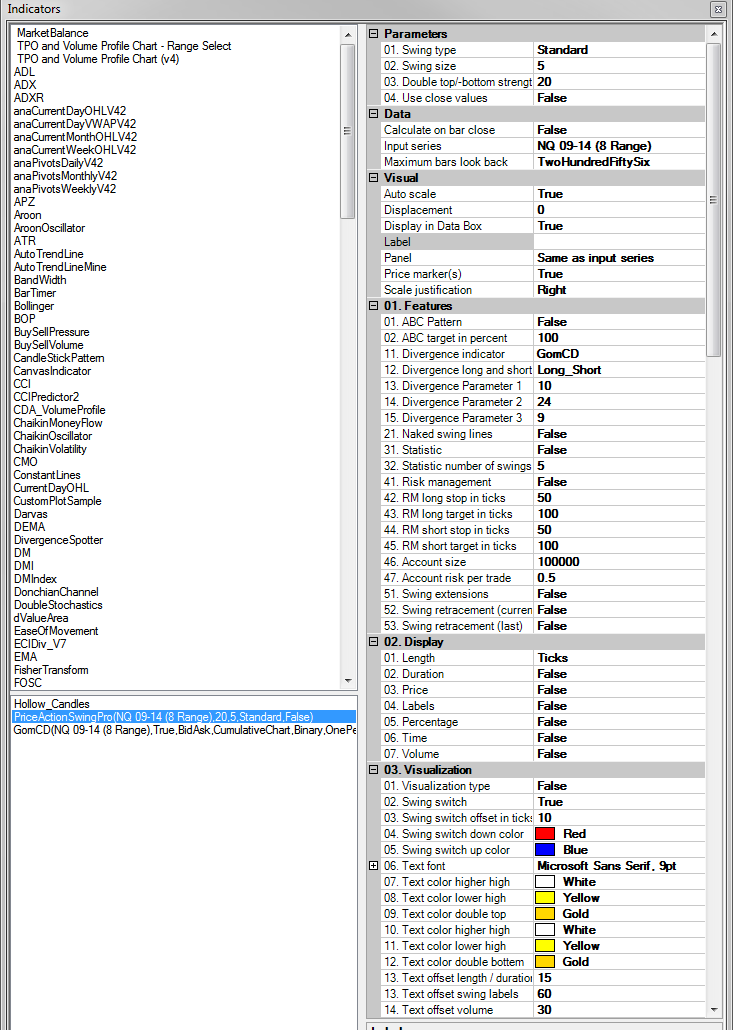This screenshot has width=733, height=1030.
Task: Click the indicator list scroll down arrow
Action: (348, 681)
